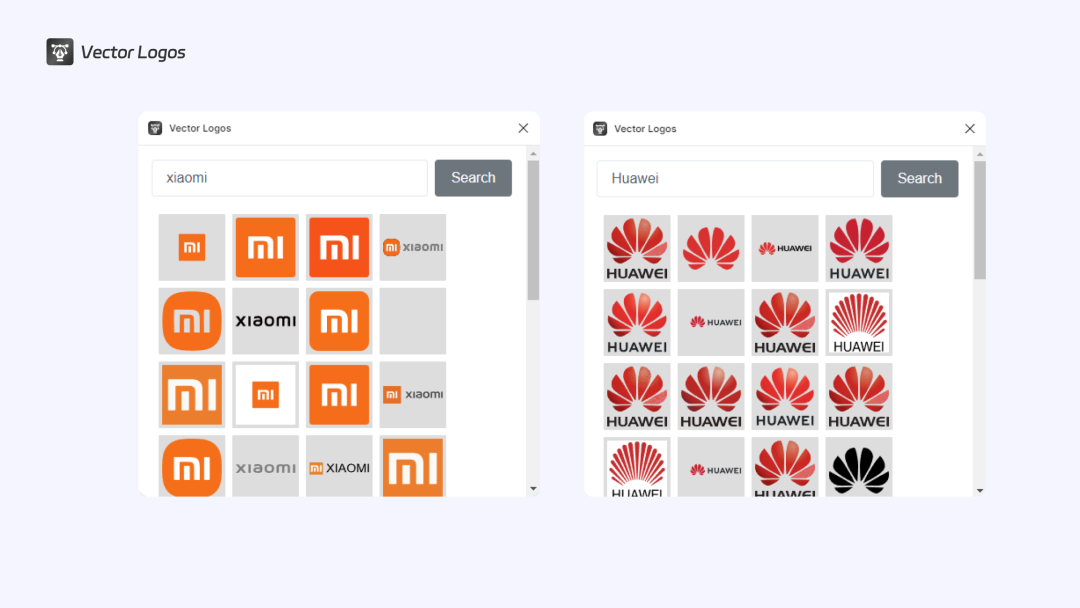Viewport: 1080px width, 608px height.
Task: Click the scroll-up arrow in xiaomi window
Action: (x=533, y=154)
